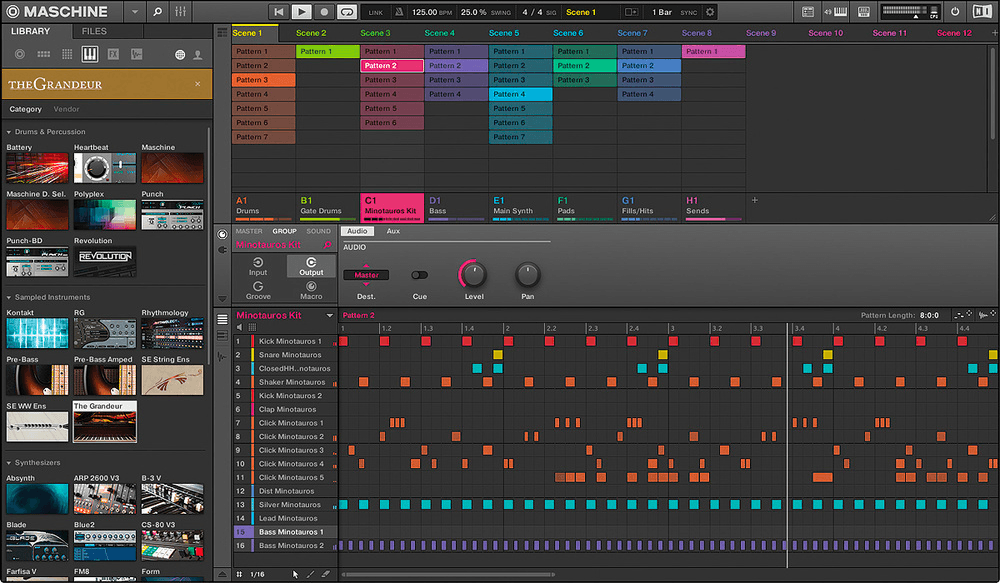Show Sounds type icon in library browser
The height and width of the screenshot is (583, 1000).
[67, 54]
